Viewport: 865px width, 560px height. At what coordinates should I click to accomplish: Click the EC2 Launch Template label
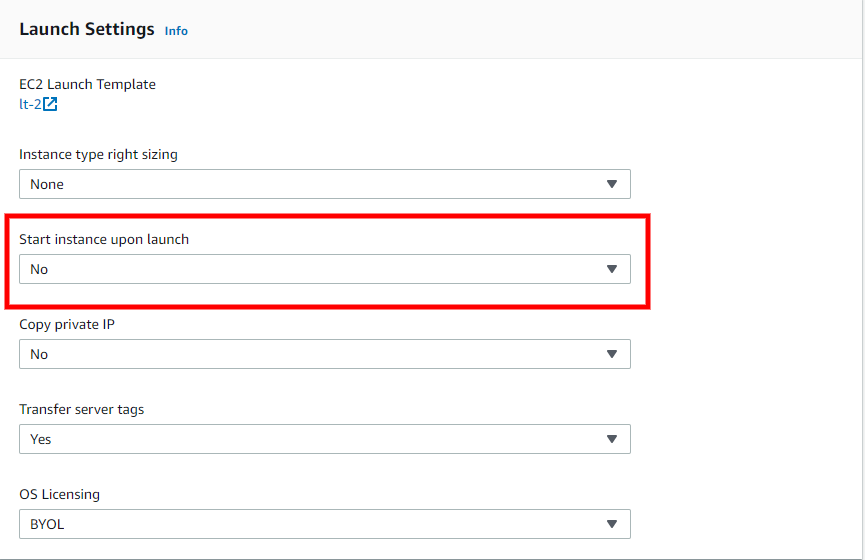coord(87,84)
